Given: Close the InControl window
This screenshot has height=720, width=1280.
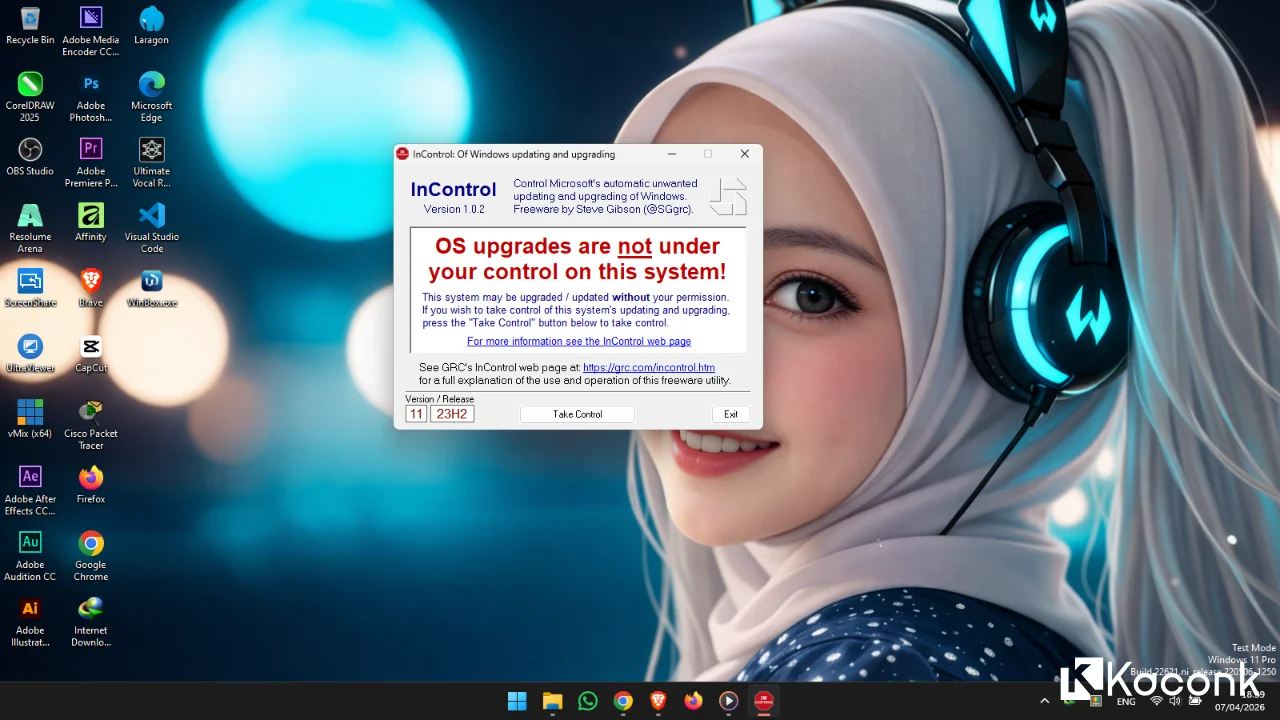Looking at the screenshot, I should [744, 154].
